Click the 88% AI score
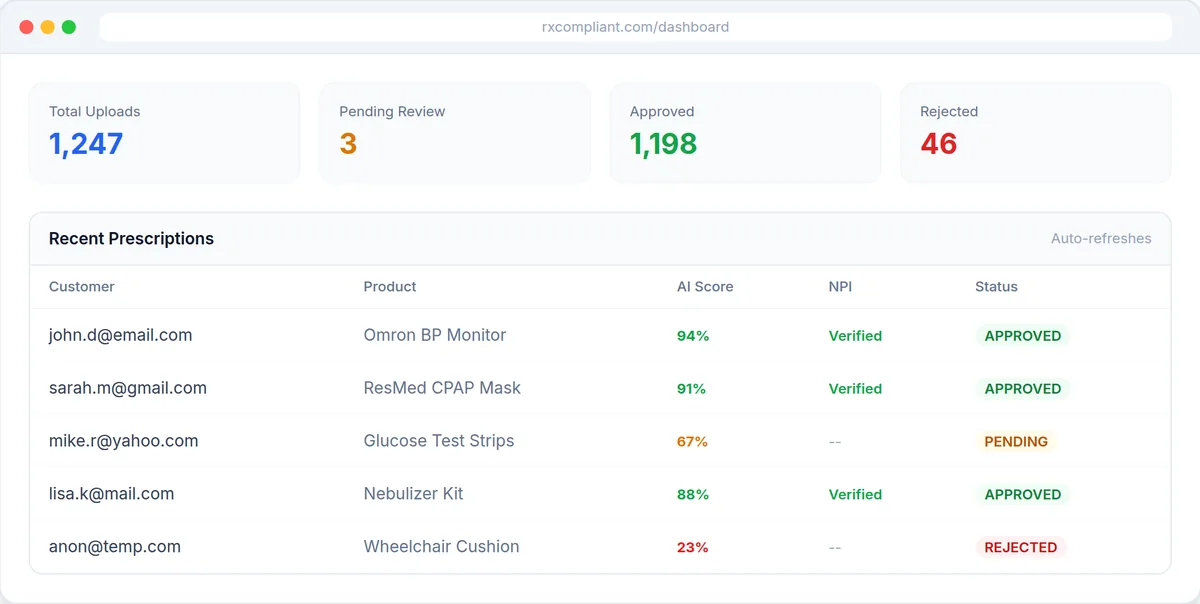 [x=693, y=495]
